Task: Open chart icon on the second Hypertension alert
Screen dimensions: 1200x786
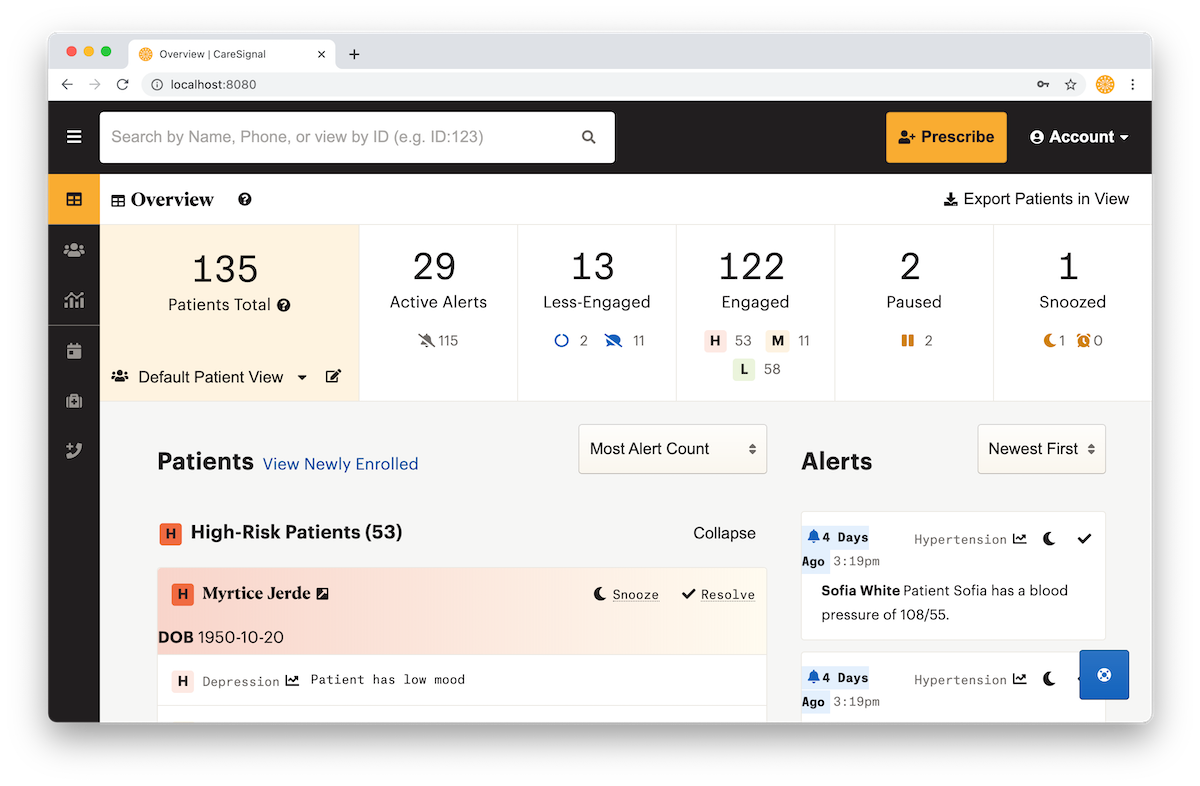Action: pos(1019,679)
